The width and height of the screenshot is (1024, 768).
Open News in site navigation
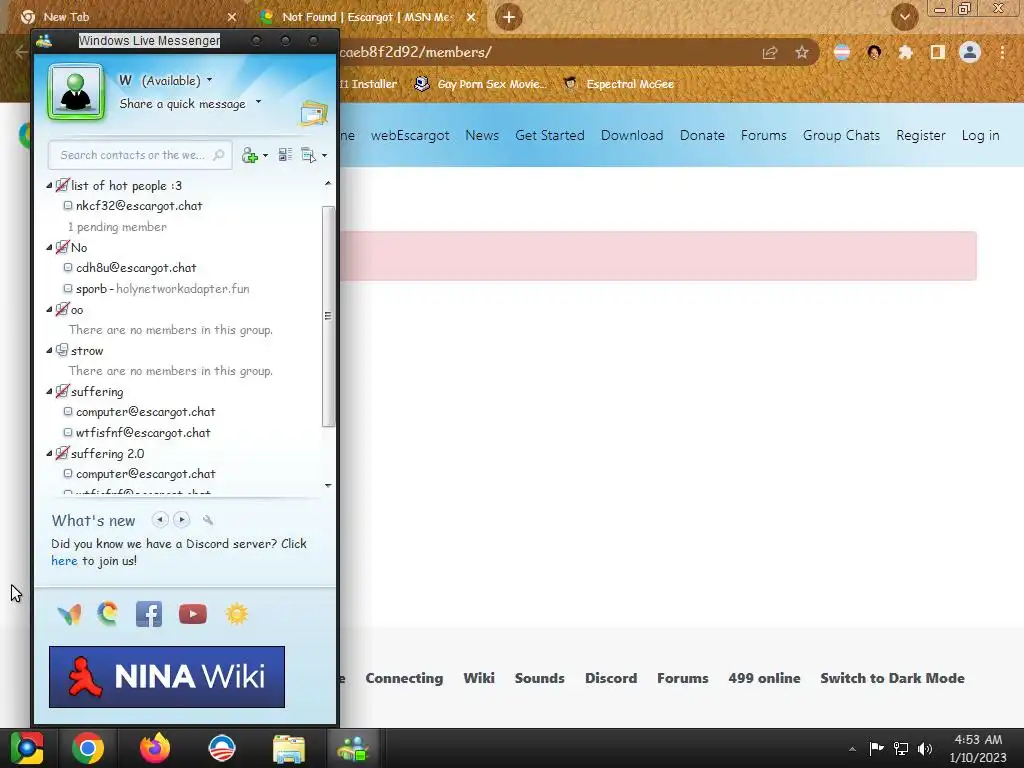482,135
